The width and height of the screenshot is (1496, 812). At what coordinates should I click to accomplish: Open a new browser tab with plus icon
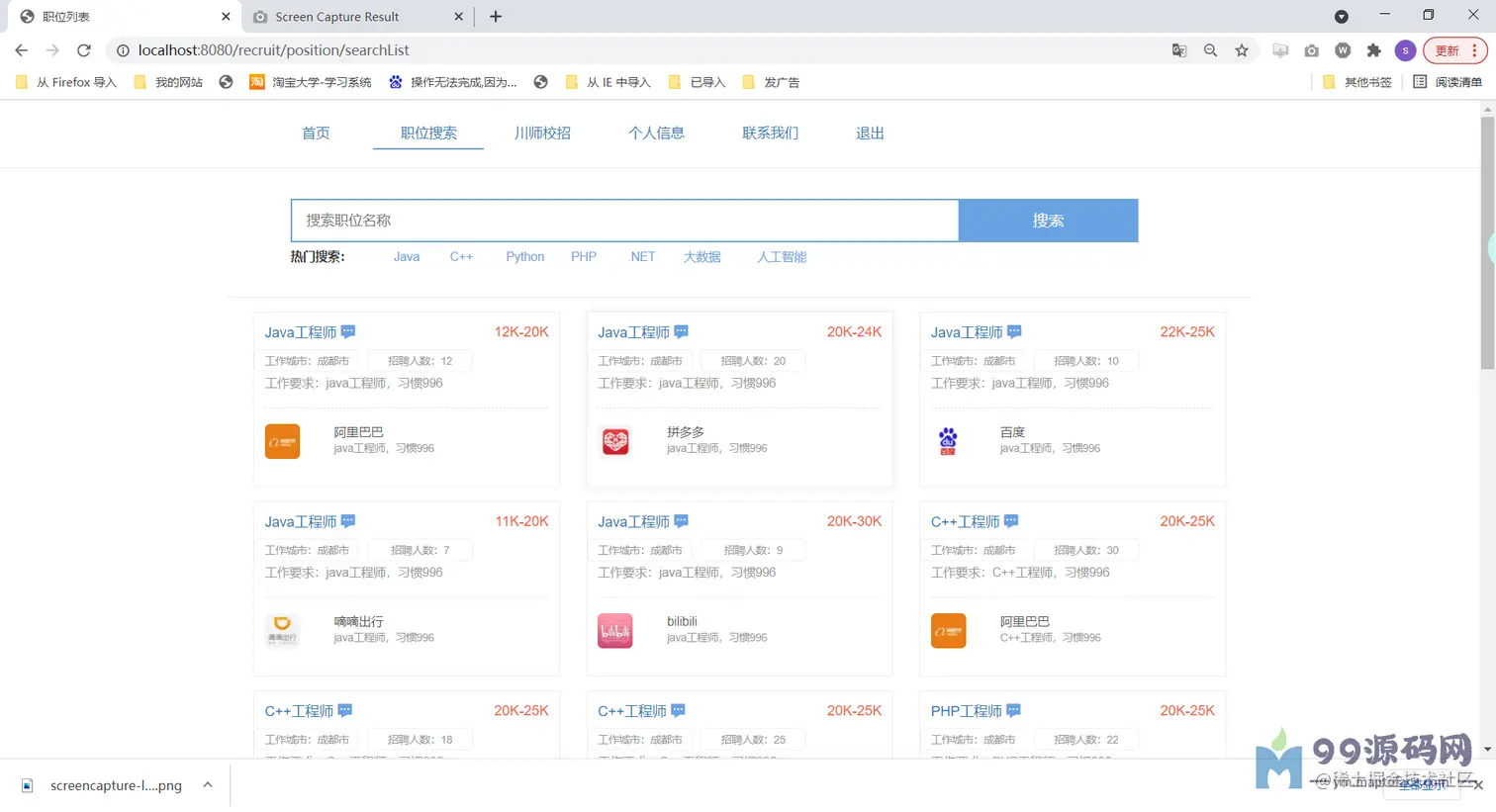[496, 17]
